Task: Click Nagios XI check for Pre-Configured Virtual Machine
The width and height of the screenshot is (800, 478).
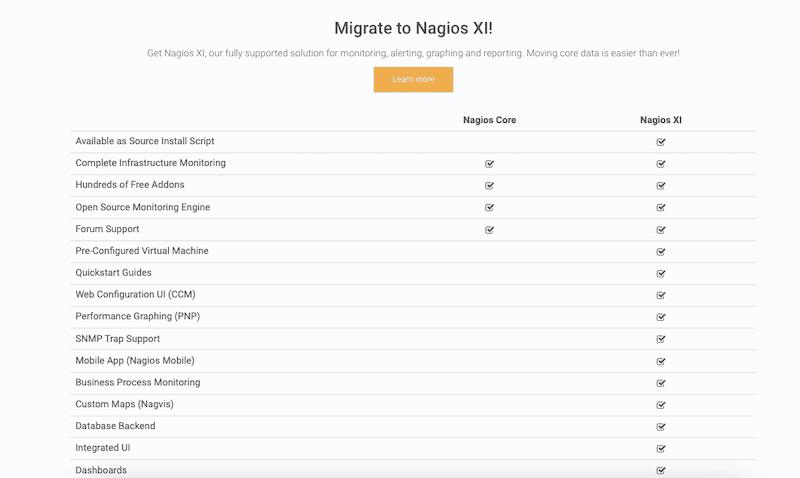Action: coord(661,251)
